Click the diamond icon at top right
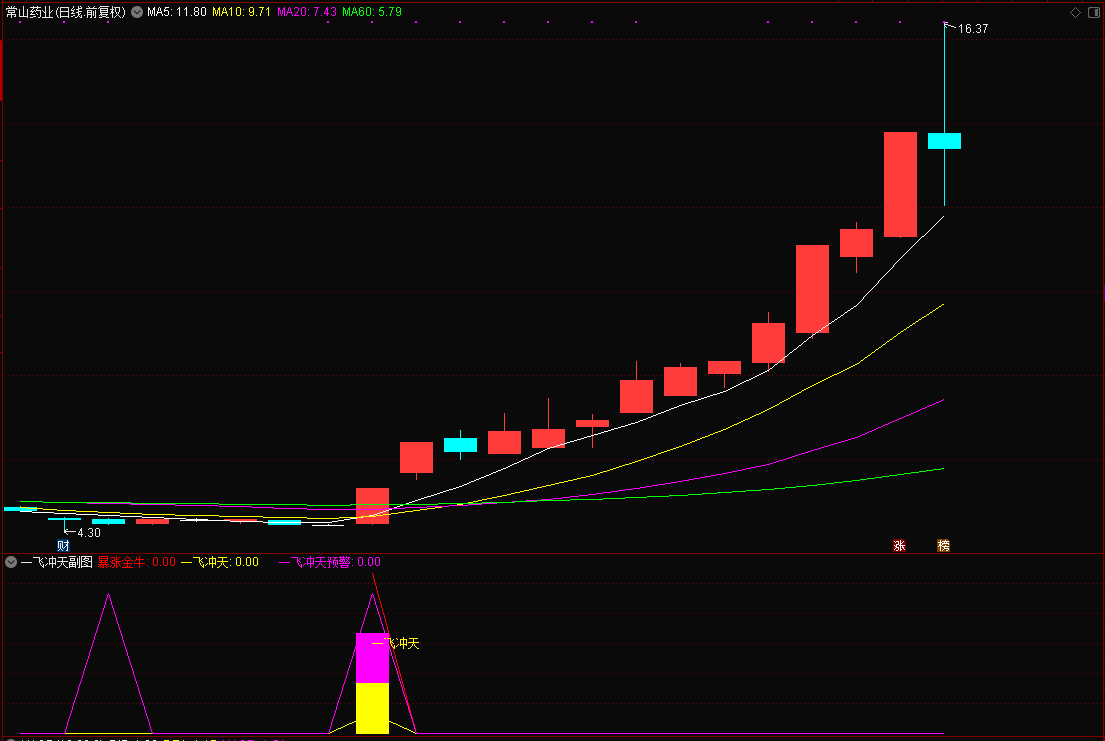 tap(1075, 12)
